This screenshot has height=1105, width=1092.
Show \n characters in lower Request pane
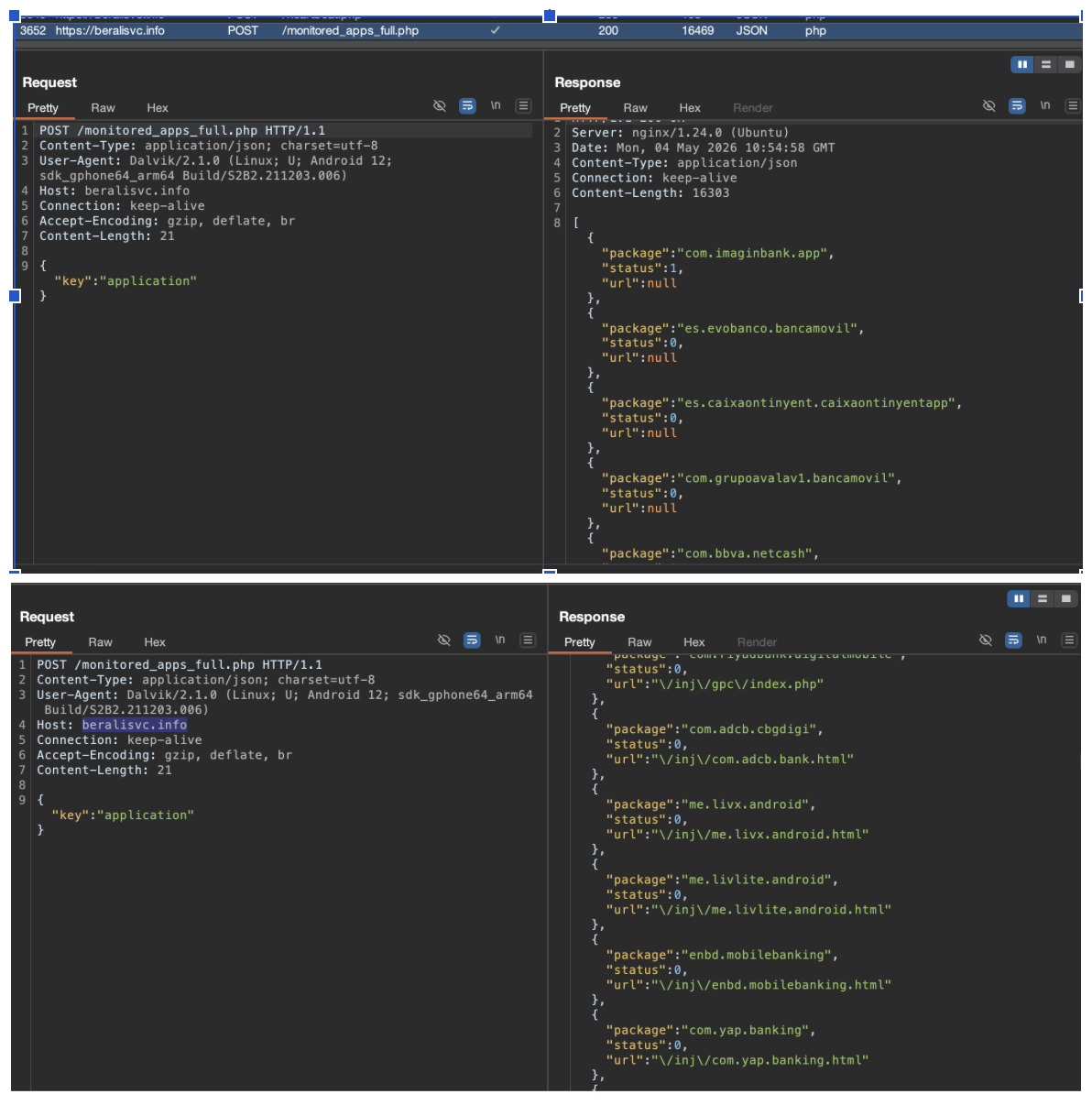[x=500, y=640]
